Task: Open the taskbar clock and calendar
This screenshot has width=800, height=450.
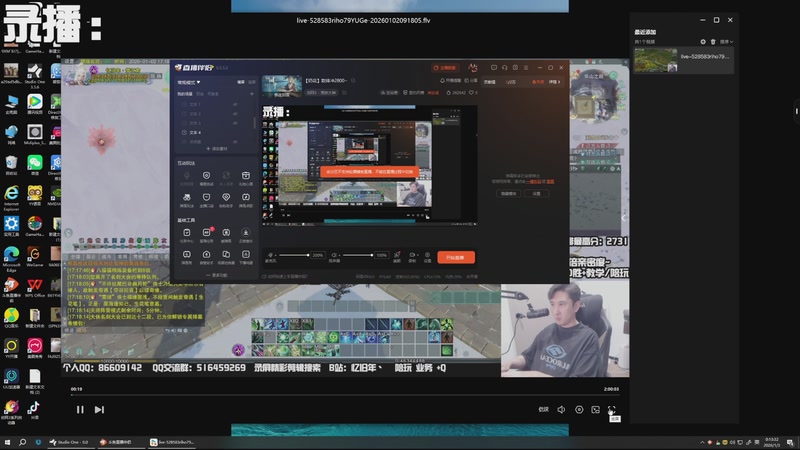Action: coord(772,442)
